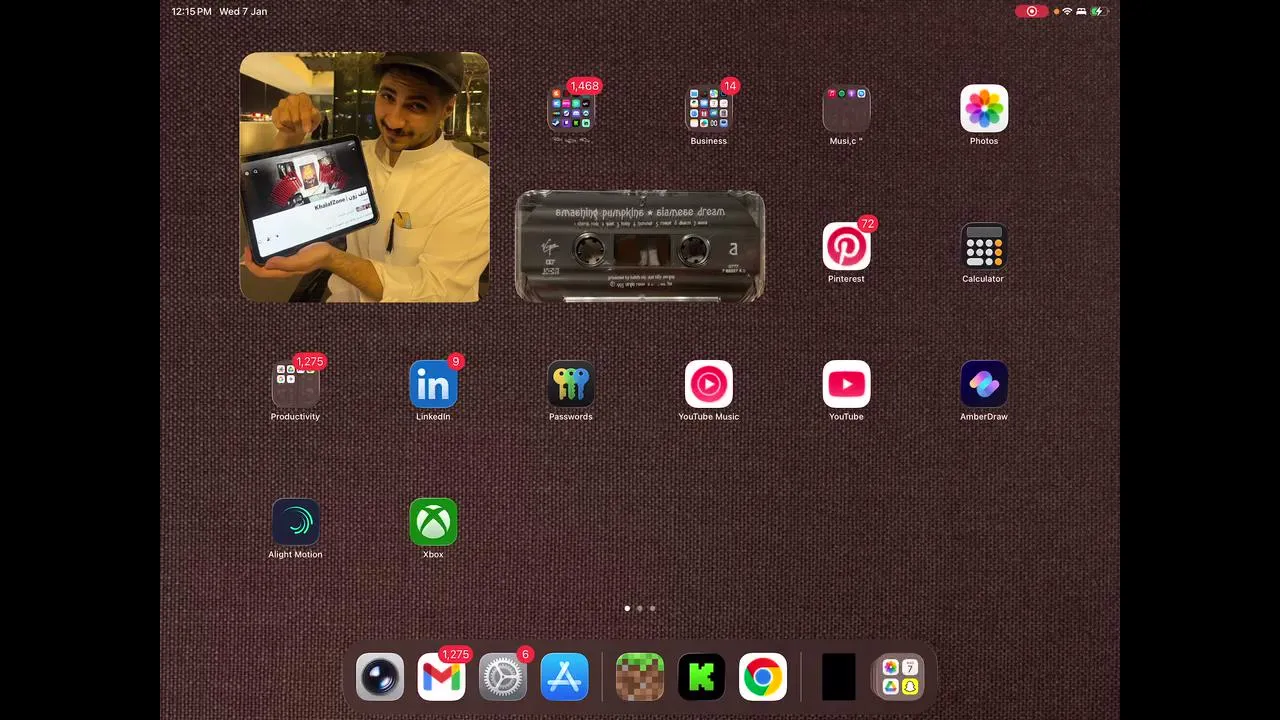Tap the home screen page dots
The height and width of the screenshot is (720, 1280).
click(640, 608)
